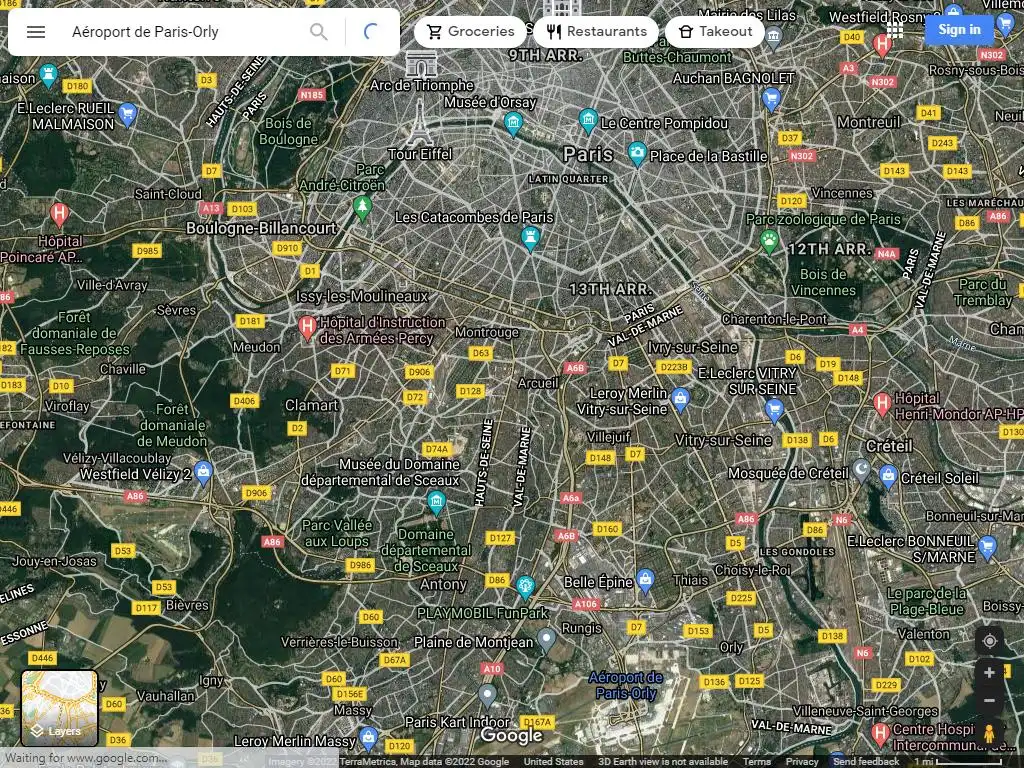Select the Hôpital Poincaré hospital pin
This screenshot has width=1024, height=768.
59,214
